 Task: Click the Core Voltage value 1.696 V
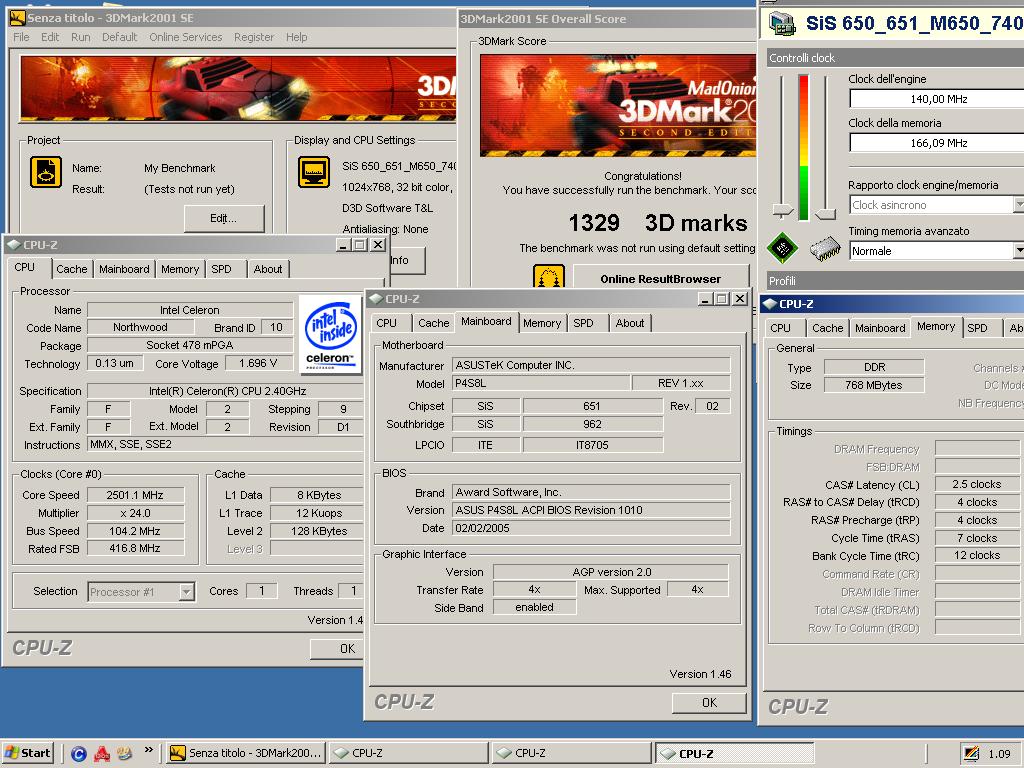258,363
